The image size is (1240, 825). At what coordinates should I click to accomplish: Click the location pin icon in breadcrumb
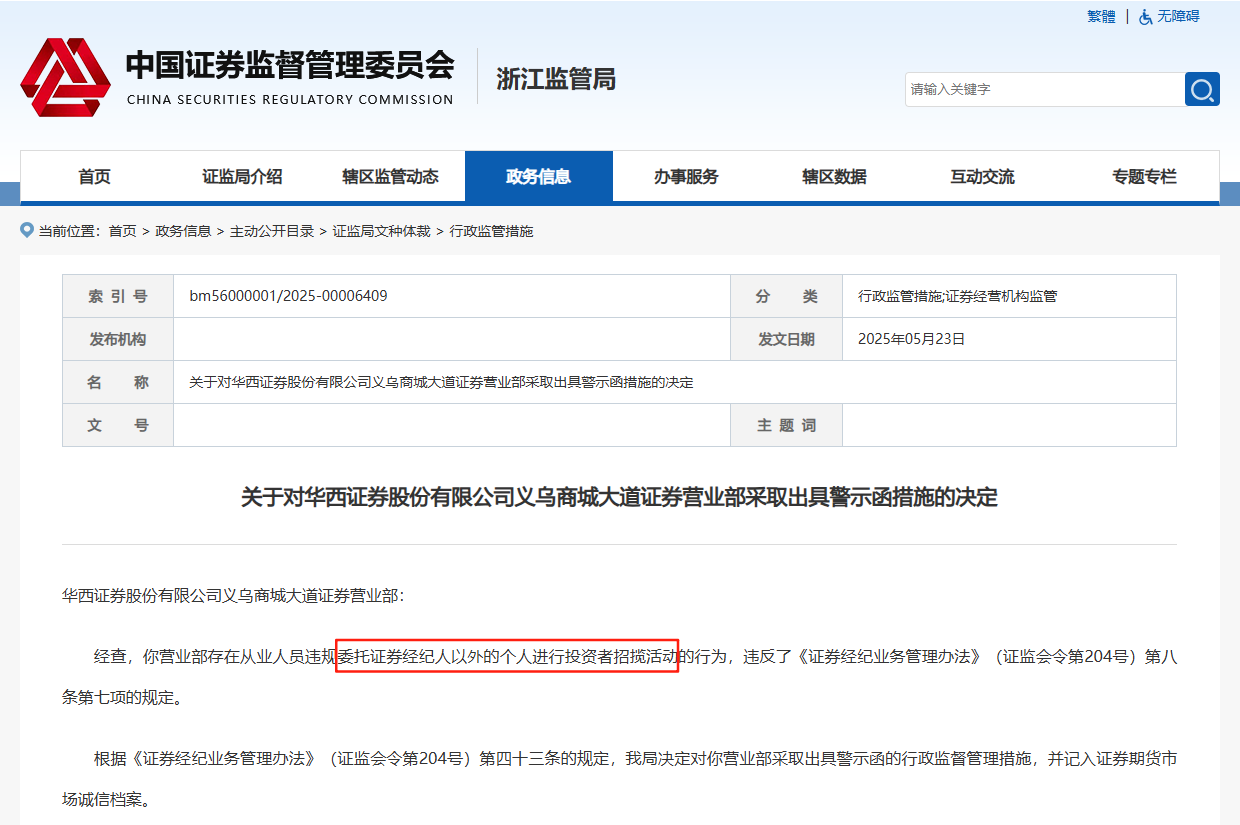click(x=27, y=231)
